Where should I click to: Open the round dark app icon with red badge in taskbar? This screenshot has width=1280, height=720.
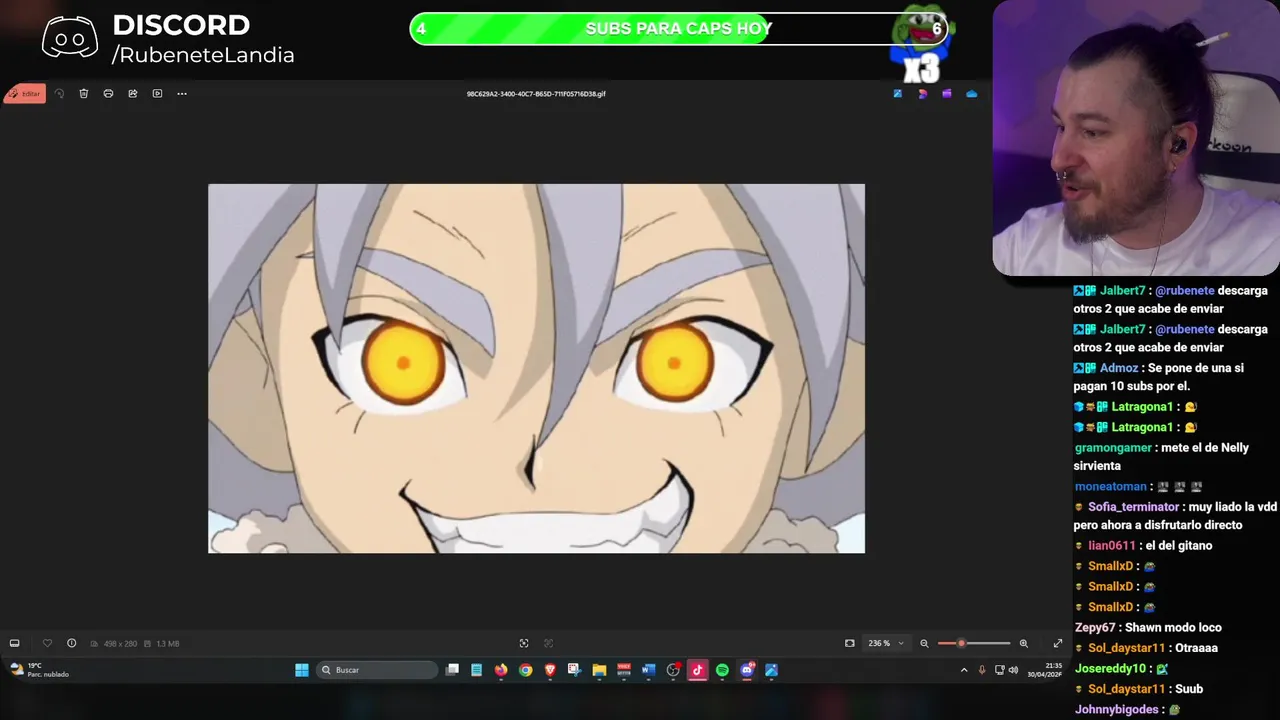(x=673, y=670)
